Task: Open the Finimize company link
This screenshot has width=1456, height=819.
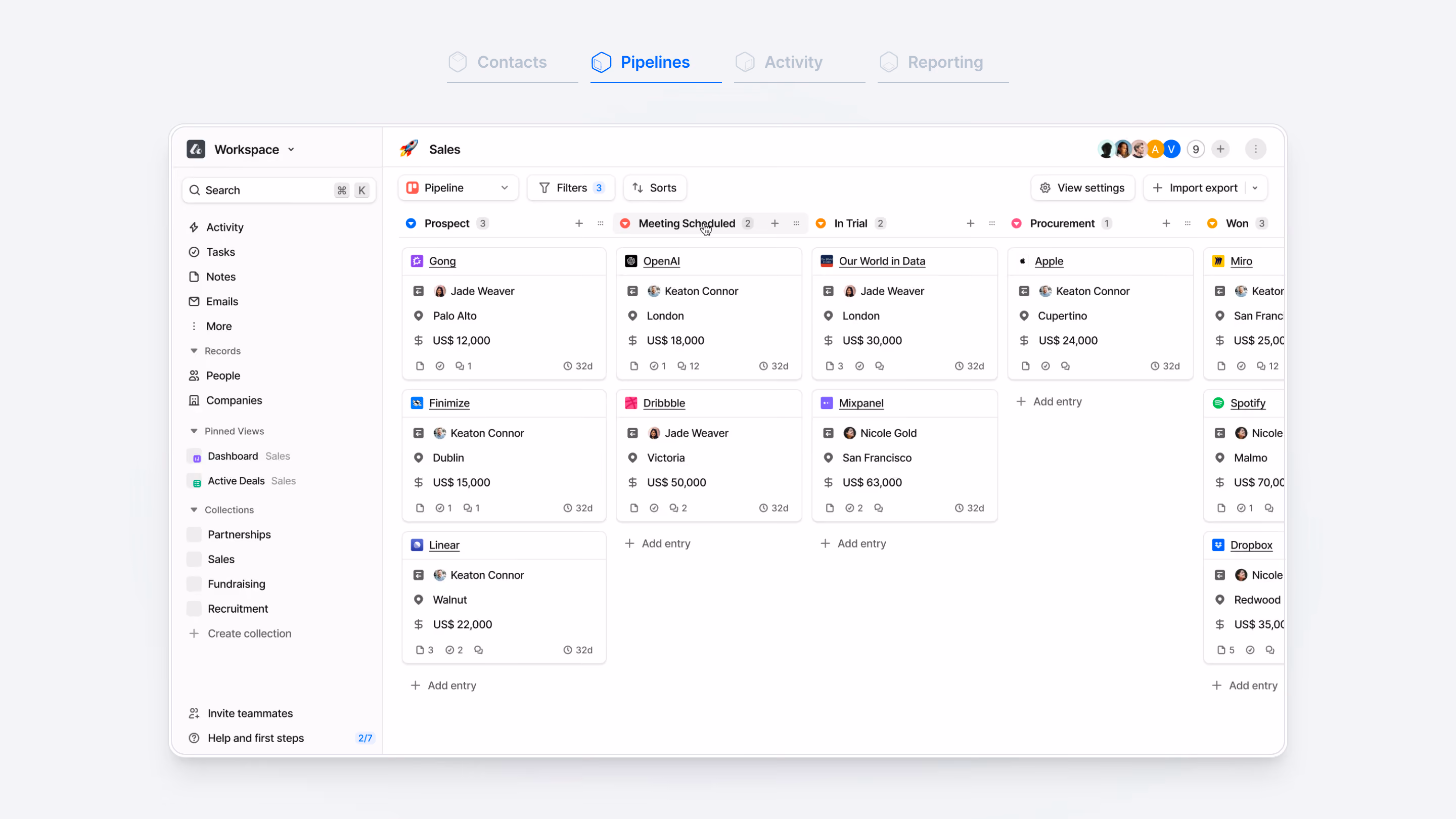Action: click(449, 403)
